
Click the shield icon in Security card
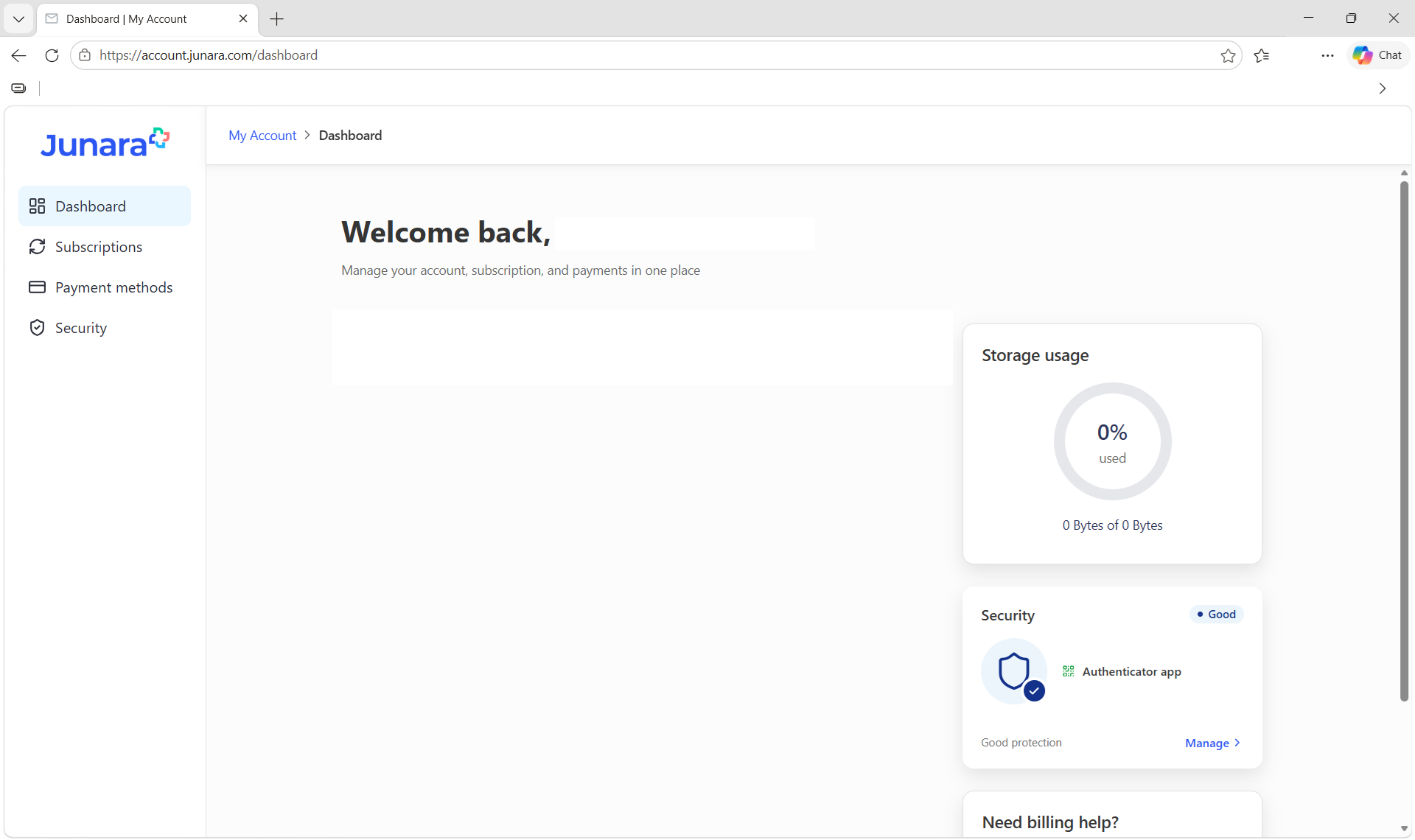pos(1014,671)
